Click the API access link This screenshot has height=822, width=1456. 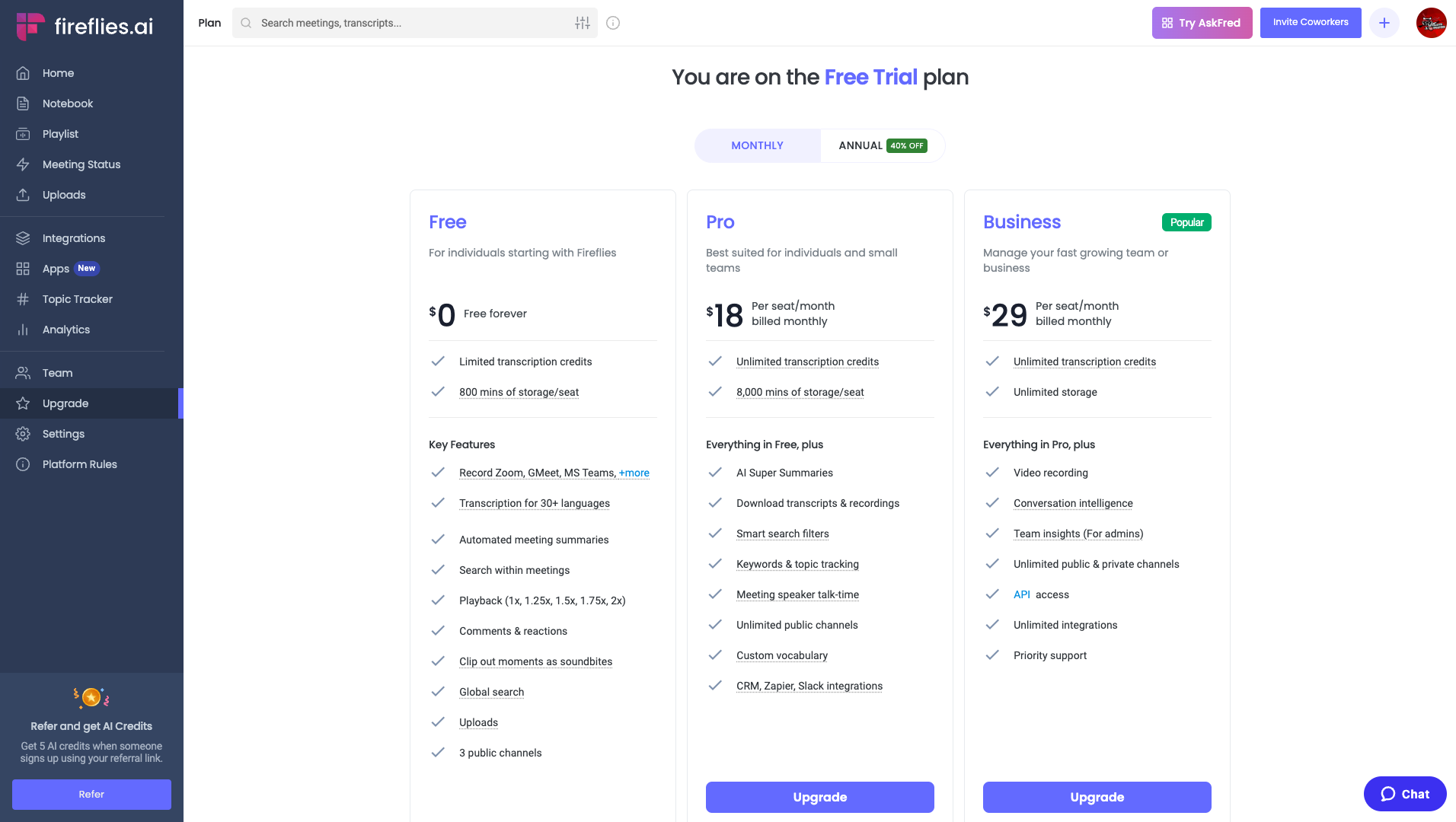point(1022,594)
